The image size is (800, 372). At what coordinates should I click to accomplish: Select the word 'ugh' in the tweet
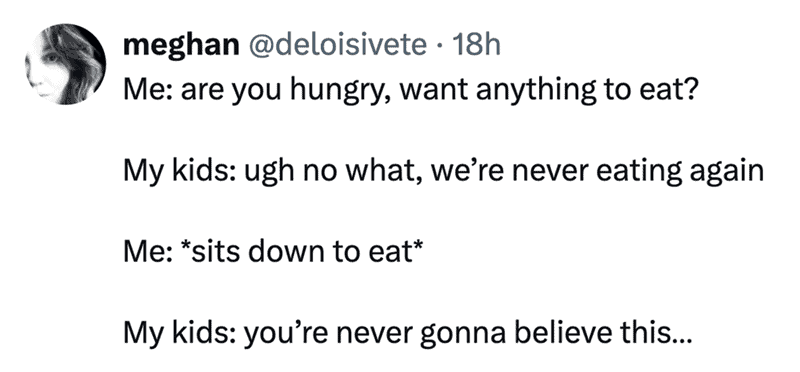[x=269, y=173]
